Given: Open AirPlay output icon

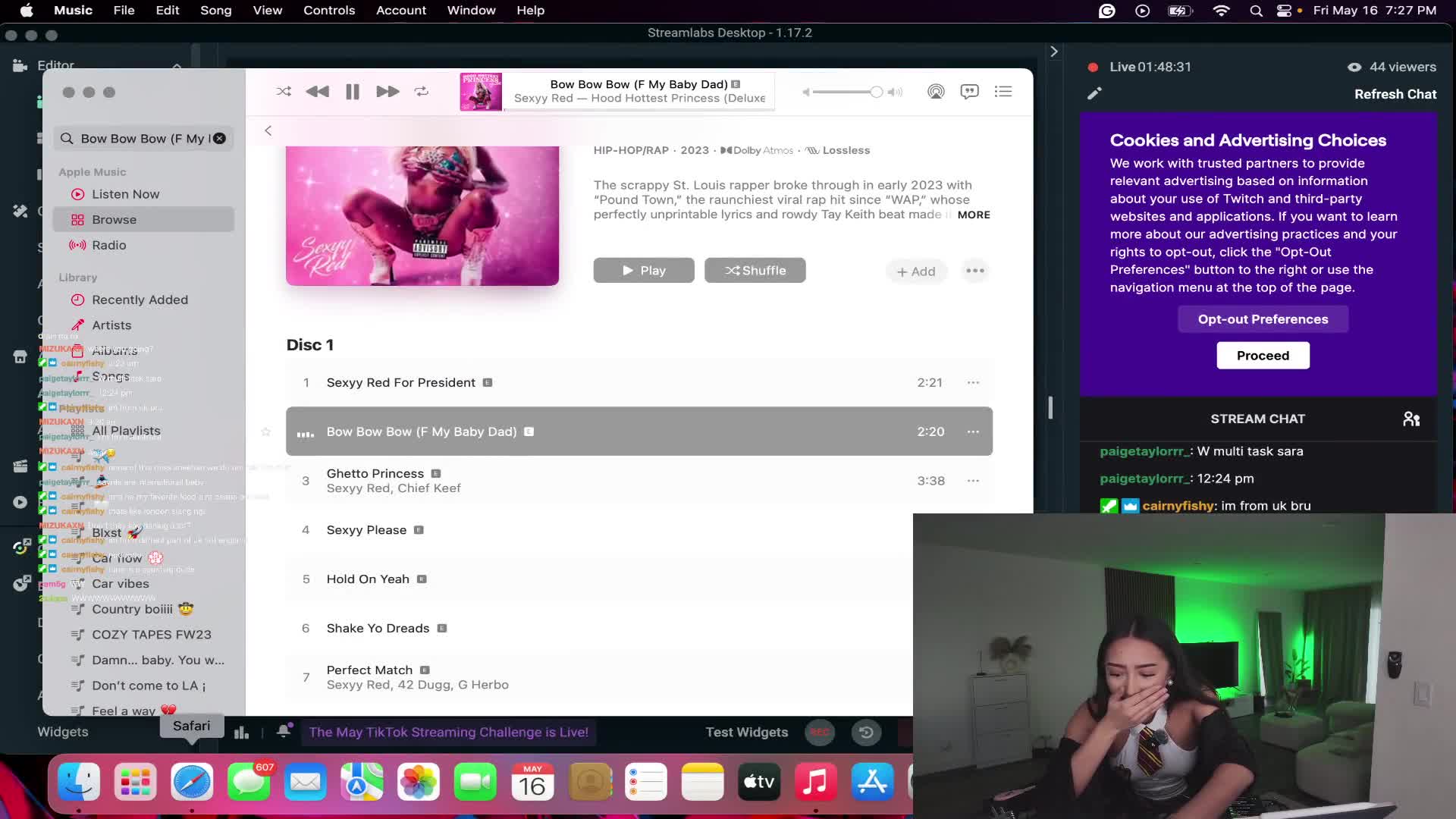Looking at the screenshot, I should (936, 92).
